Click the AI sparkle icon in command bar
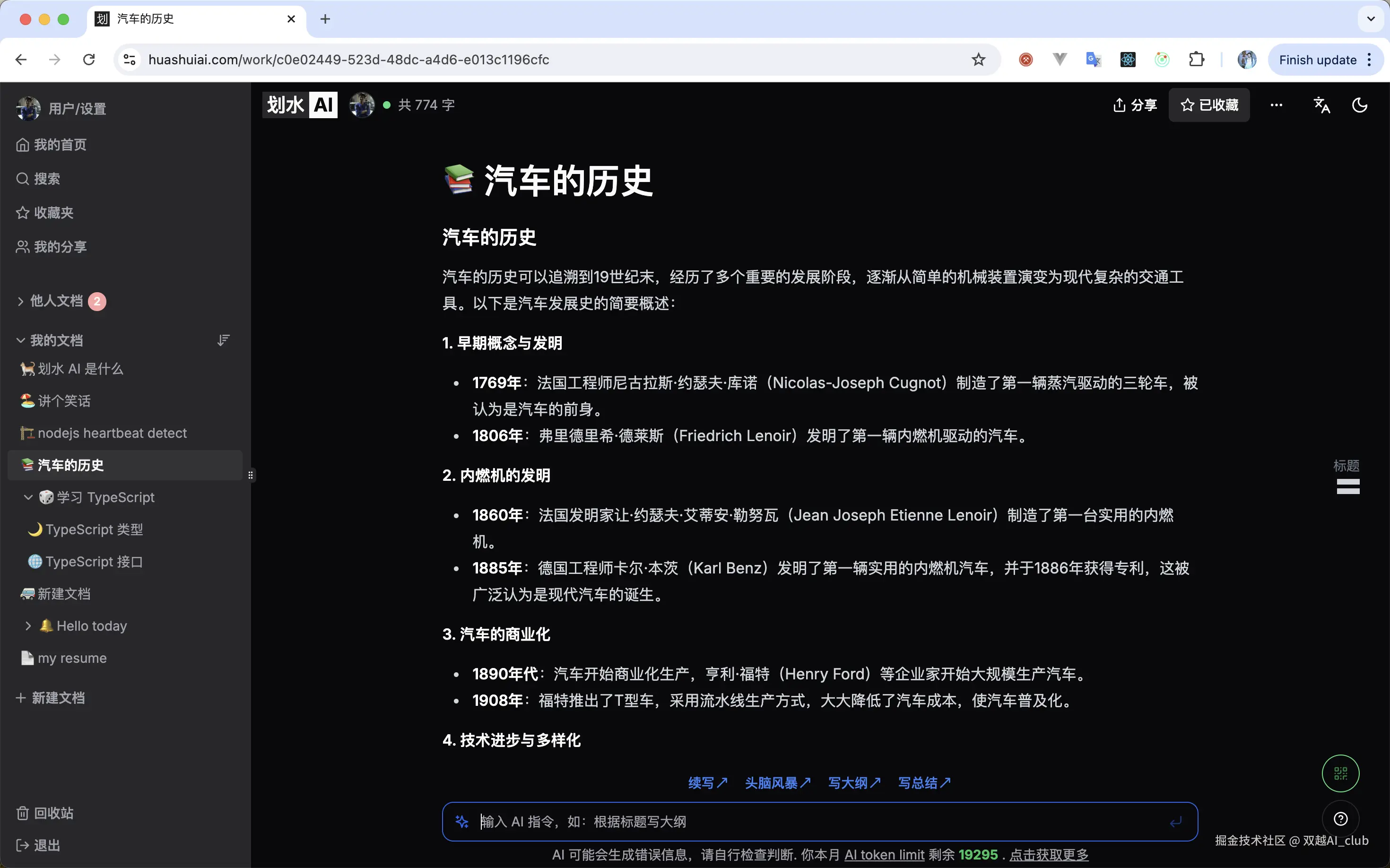 pyautogui.click(x=461, y=821)
